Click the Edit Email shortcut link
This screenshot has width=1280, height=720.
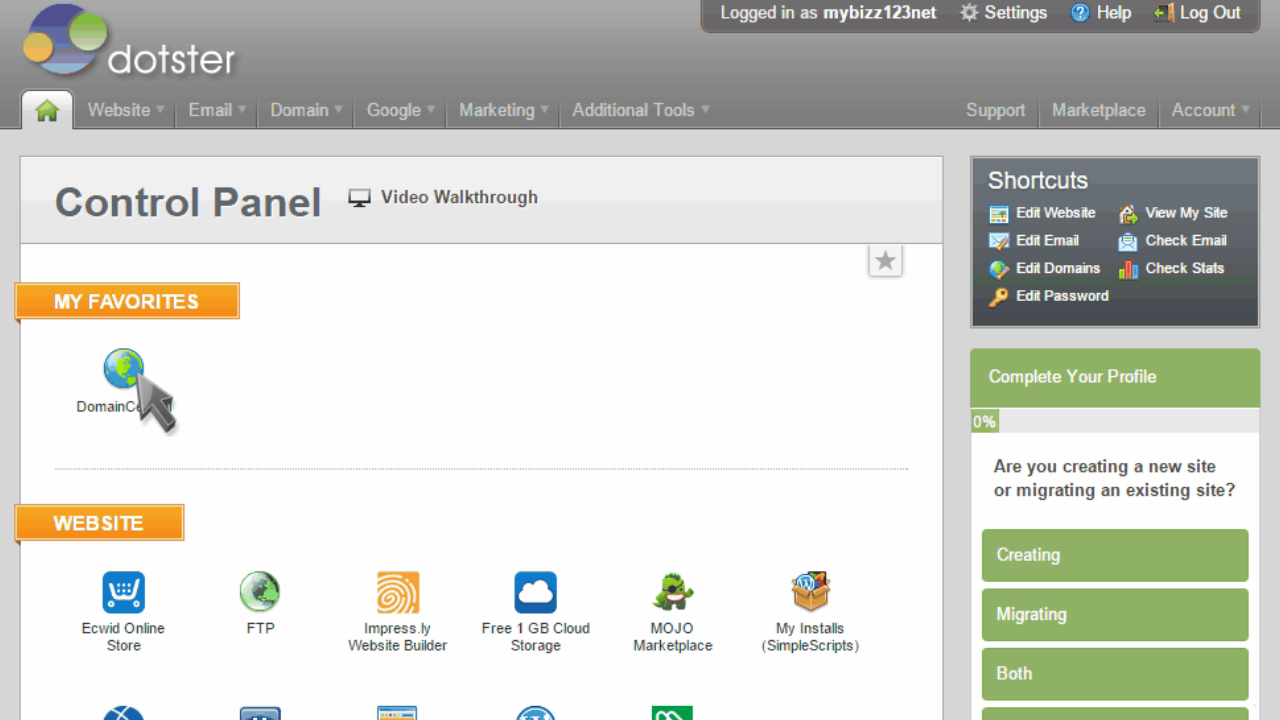coord(1047,240)
